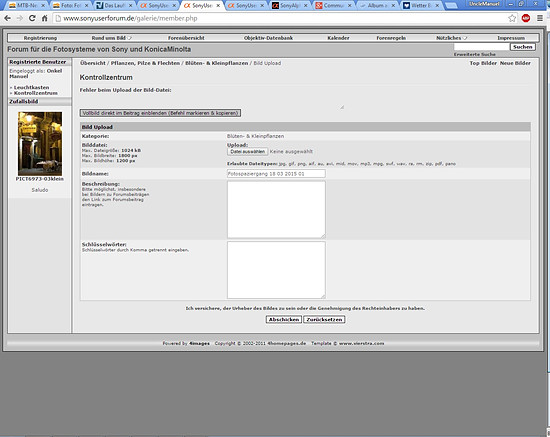
Task: Open the Adblock Plus extension icon
Action: point(525,18)
